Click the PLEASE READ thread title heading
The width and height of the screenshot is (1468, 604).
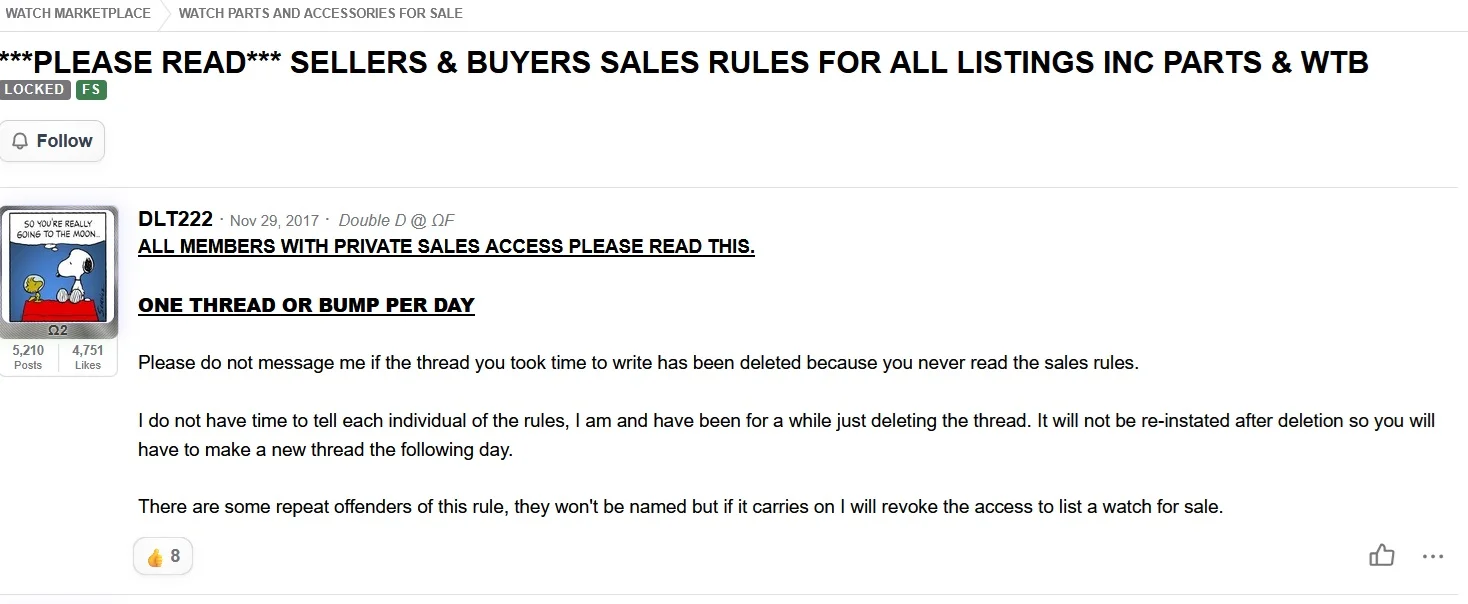click(684, 62)
